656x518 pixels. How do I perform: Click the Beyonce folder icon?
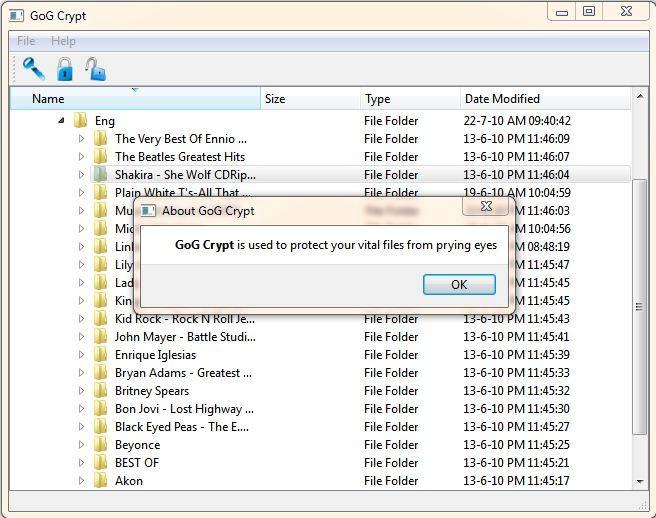click(100, 445)
